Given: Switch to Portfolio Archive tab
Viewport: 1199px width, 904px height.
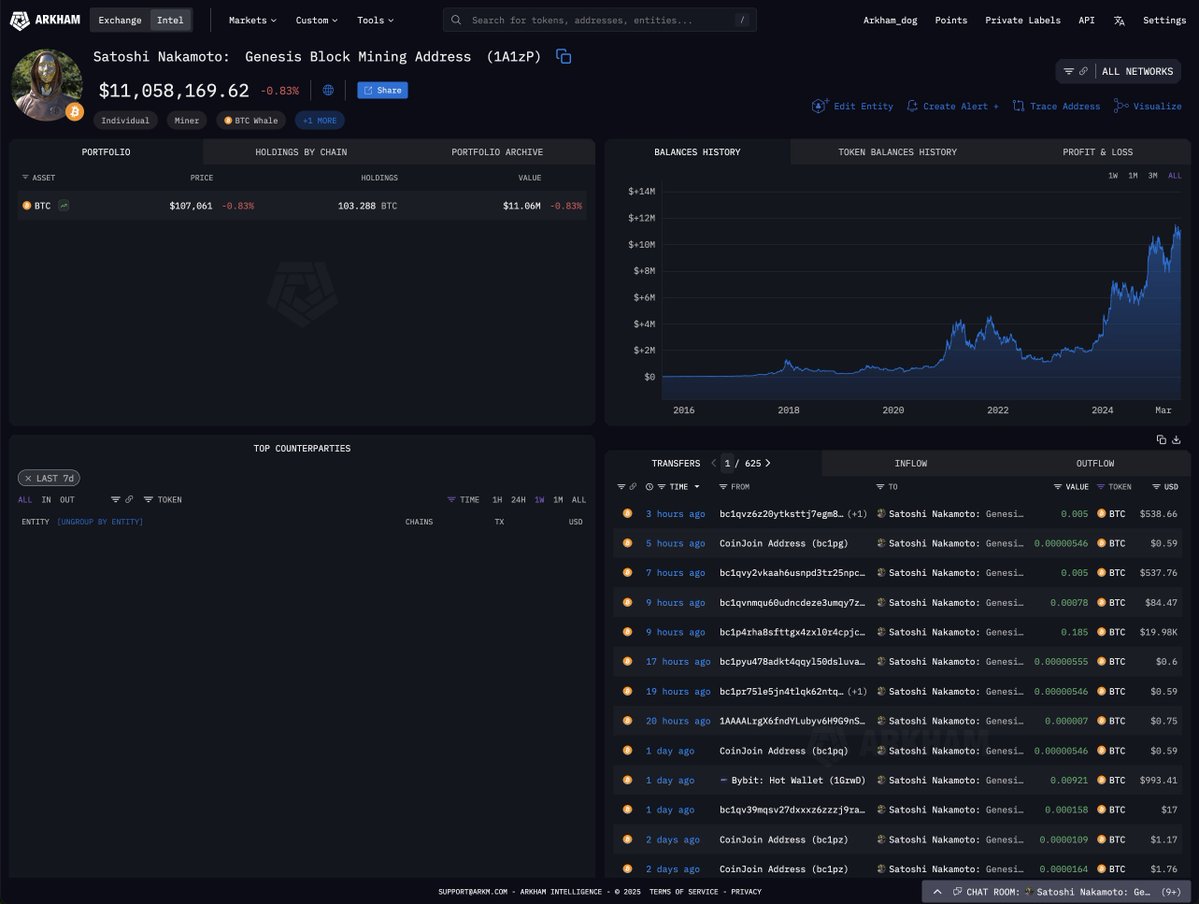Looking at the screenshot, I should 497,152.
